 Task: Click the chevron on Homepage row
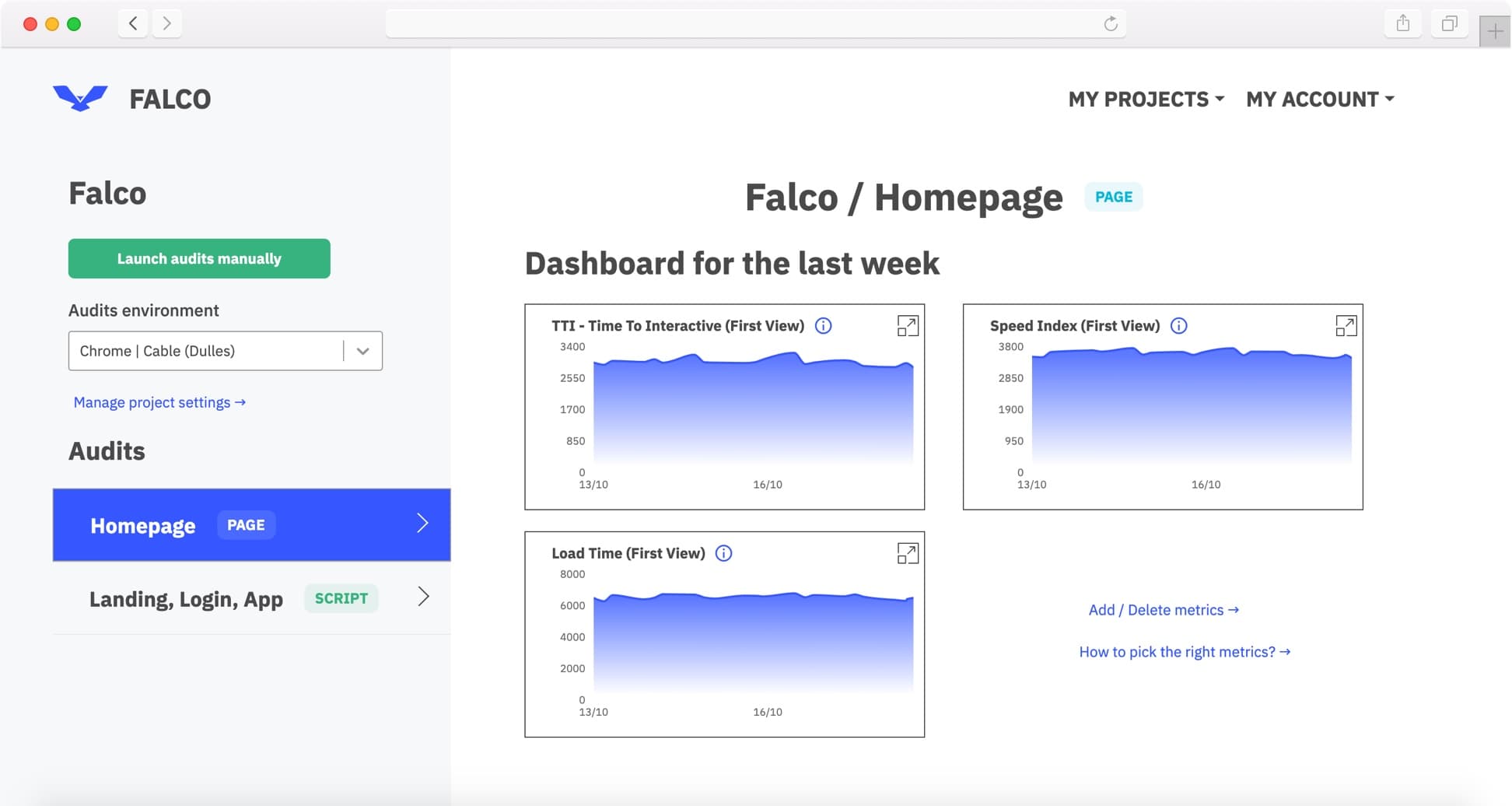click(422, 523)
